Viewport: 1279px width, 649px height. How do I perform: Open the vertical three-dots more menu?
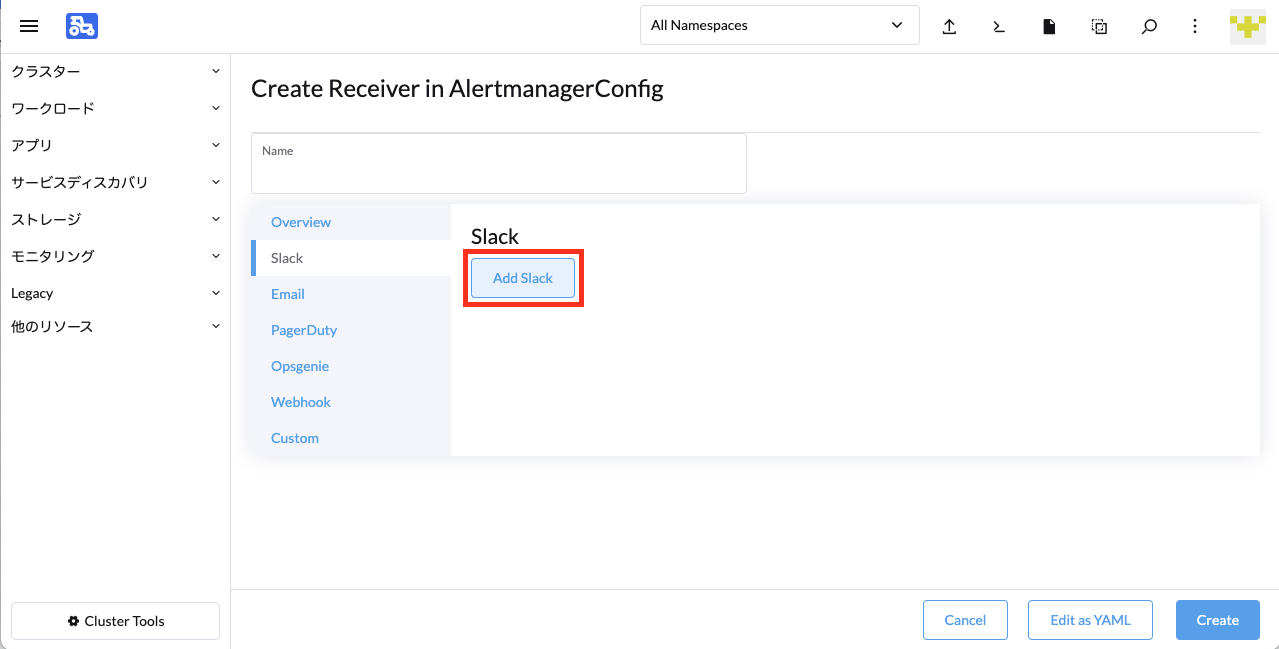[1195, 27]
